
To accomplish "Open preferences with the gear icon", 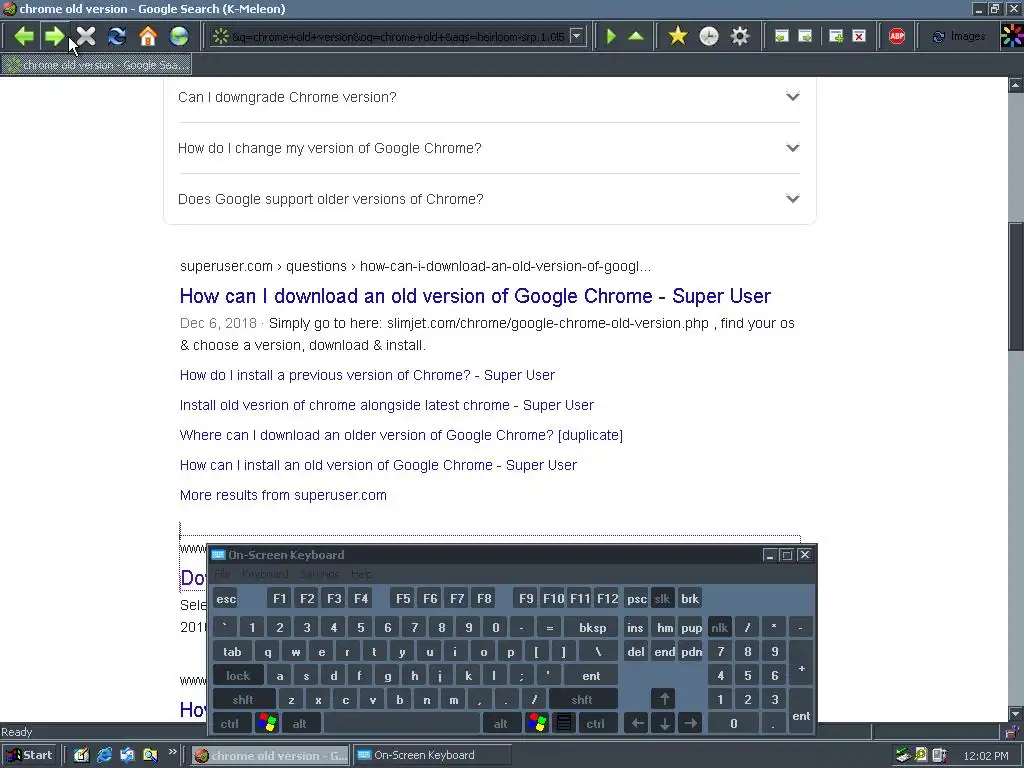I will click(x=740, y=36).
